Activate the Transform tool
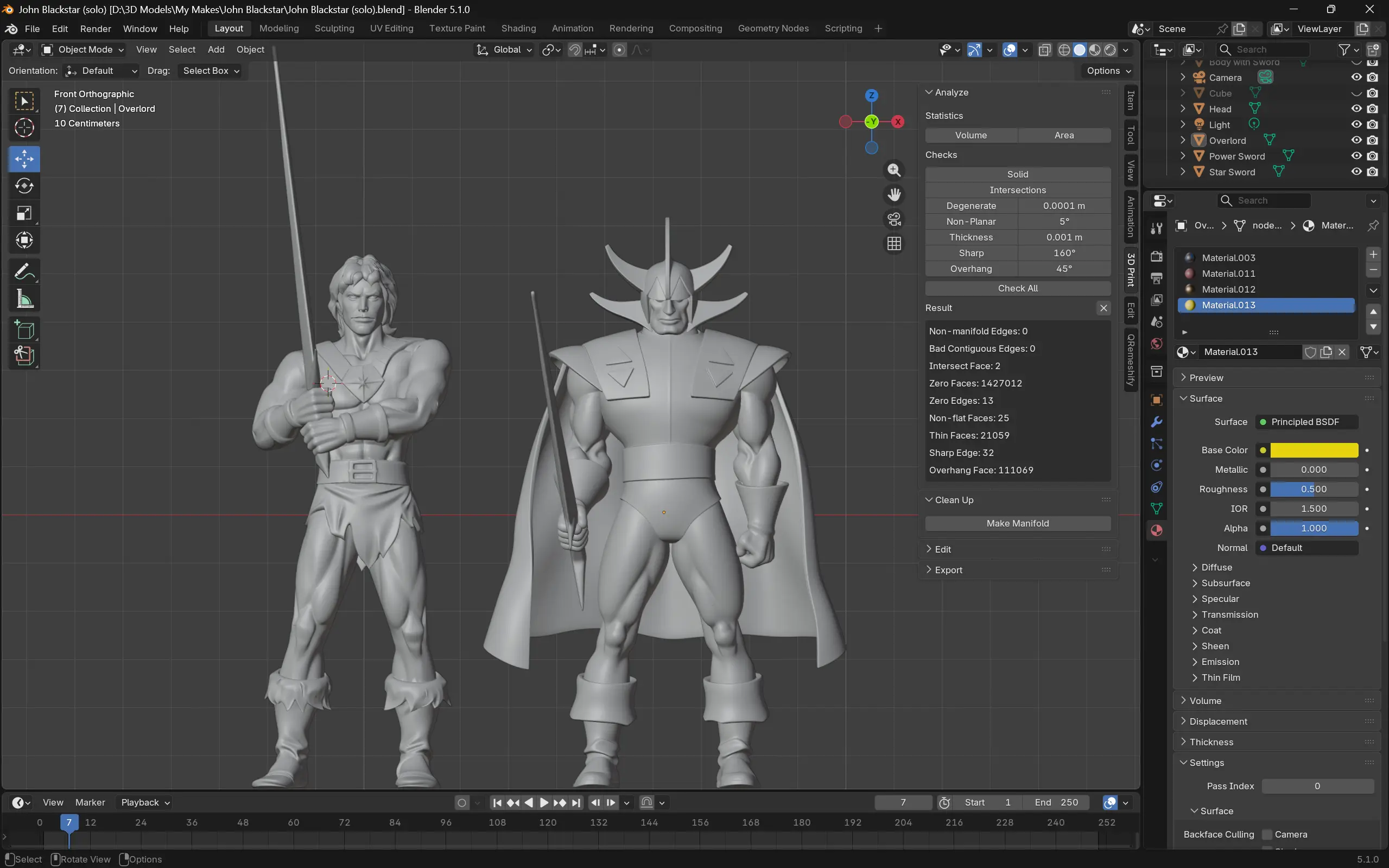The image size is (1389, 868). tap(24, 240)
